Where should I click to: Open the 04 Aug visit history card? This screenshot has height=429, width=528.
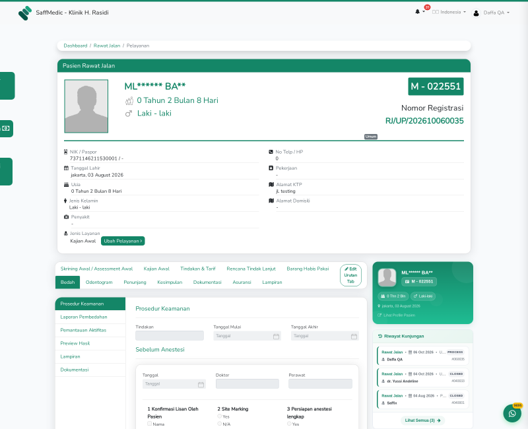click(x=423, y=399)
